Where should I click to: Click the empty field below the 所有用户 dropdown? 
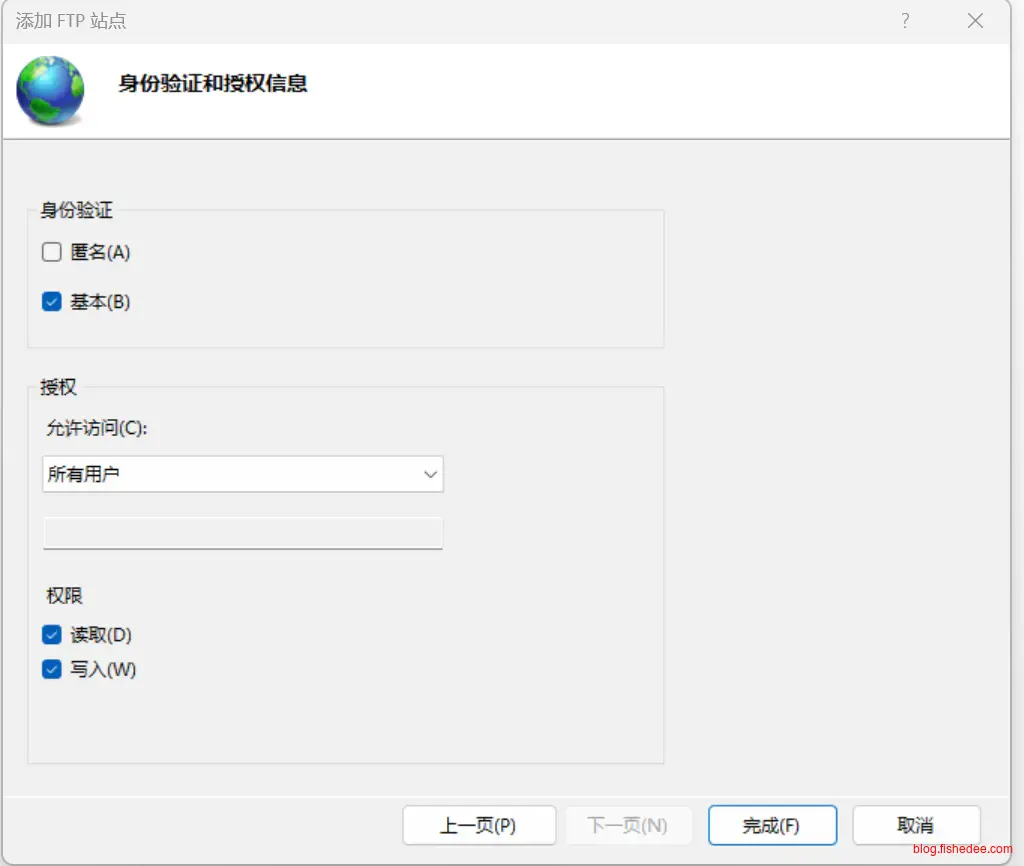242,533
